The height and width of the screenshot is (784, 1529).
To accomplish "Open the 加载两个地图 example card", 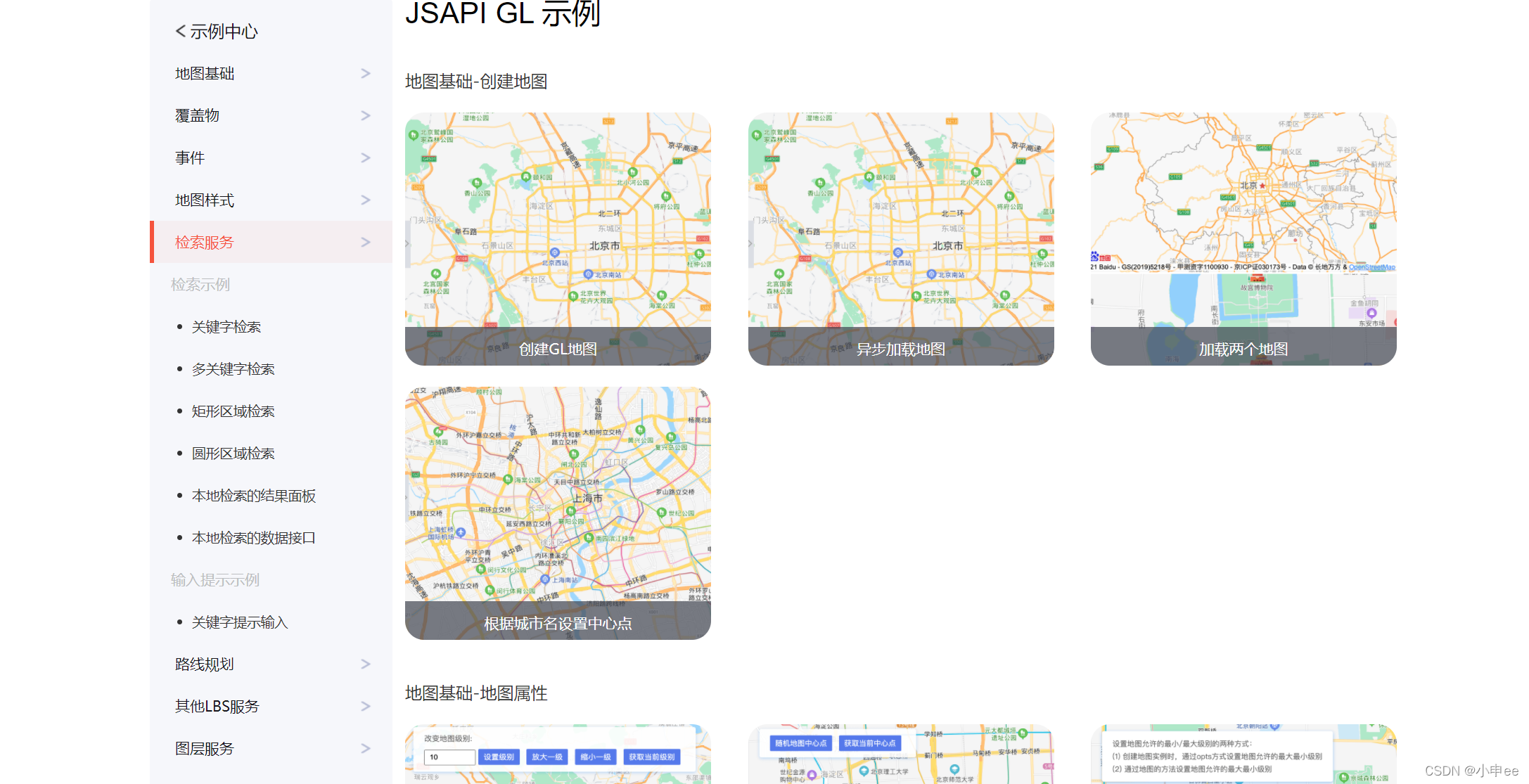I will coord(1243,239).
